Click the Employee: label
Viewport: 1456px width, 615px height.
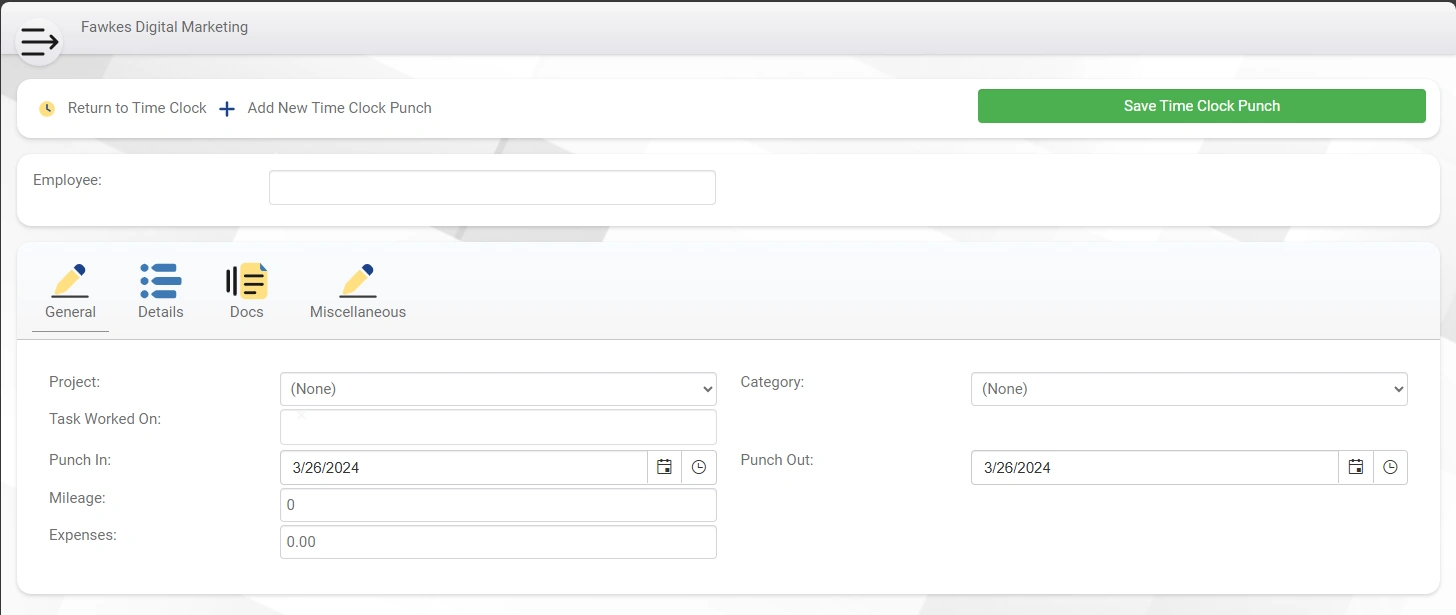[68, 180]
